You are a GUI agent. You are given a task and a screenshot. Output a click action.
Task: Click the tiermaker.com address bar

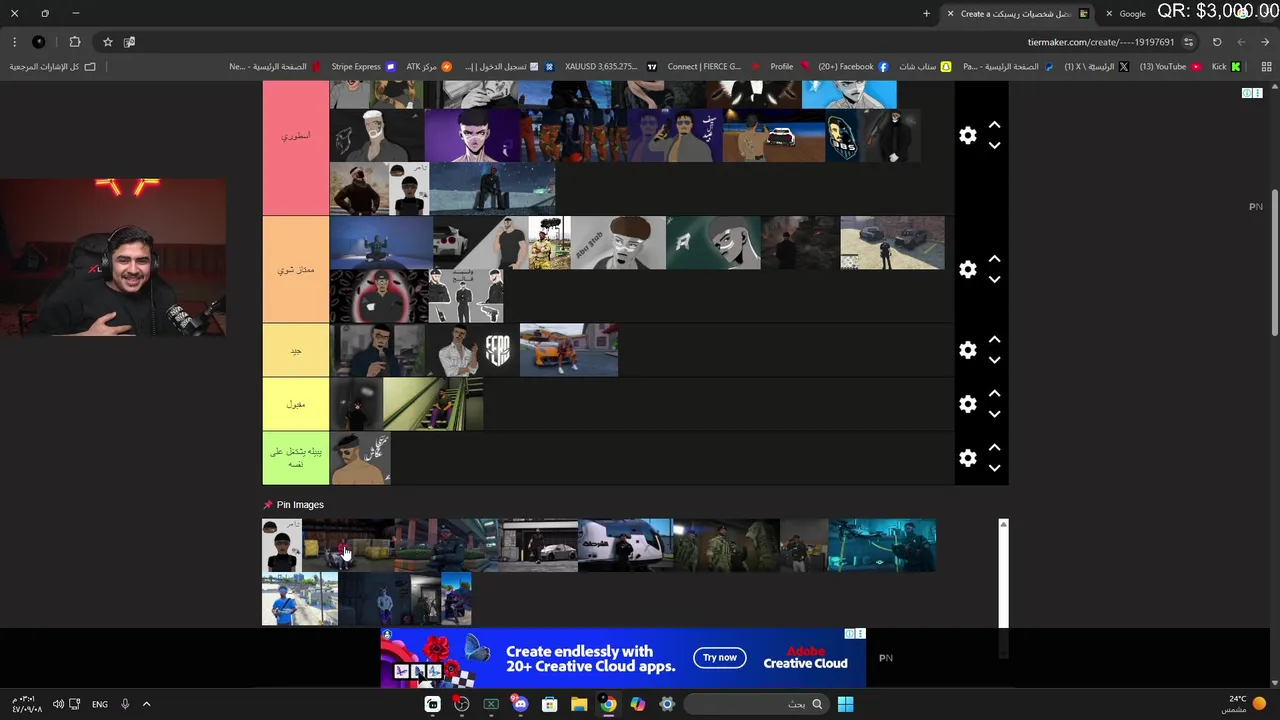click(x=1100, y=42)
